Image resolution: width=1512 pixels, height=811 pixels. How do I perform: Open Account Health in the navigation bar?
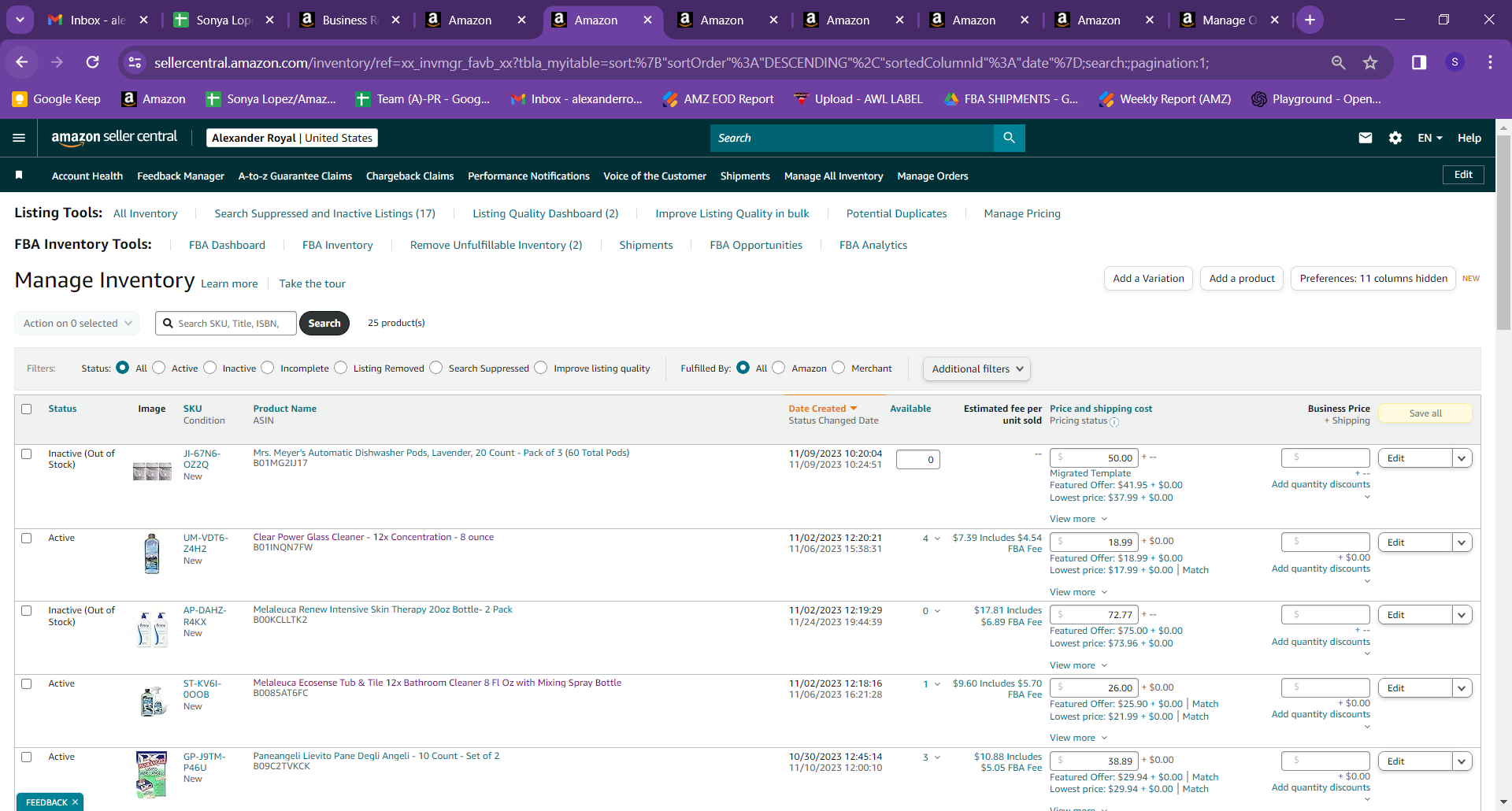87,176
